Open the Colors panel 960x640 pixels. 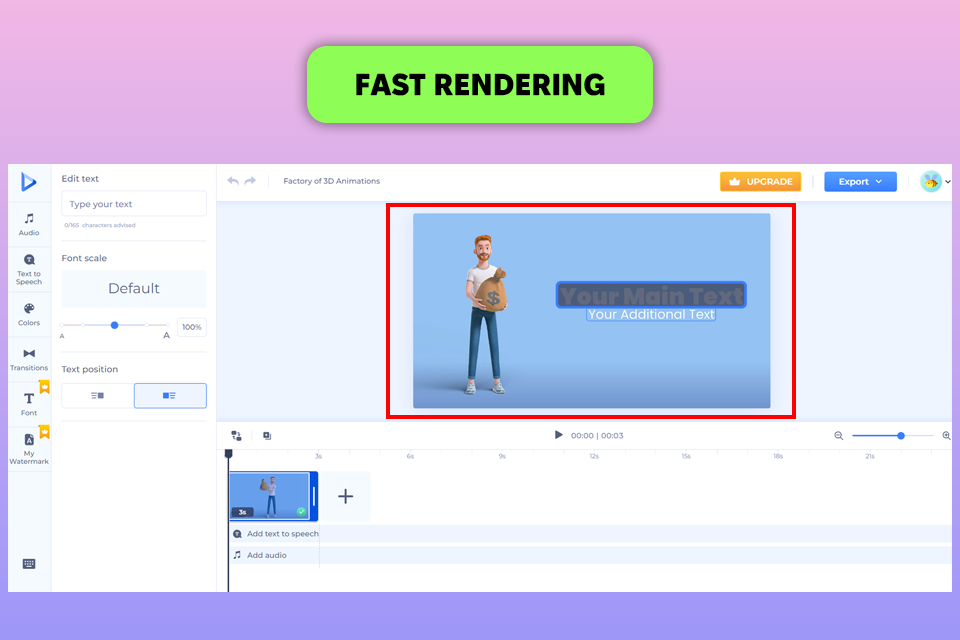(x=29, y=314)
